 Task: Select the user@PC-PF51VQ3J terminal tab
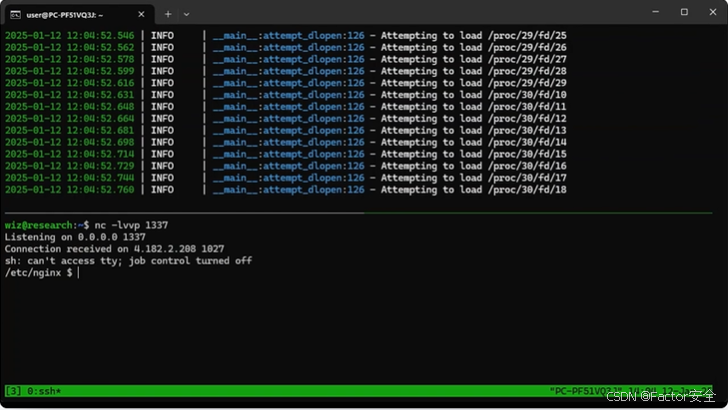click(79, 14)
